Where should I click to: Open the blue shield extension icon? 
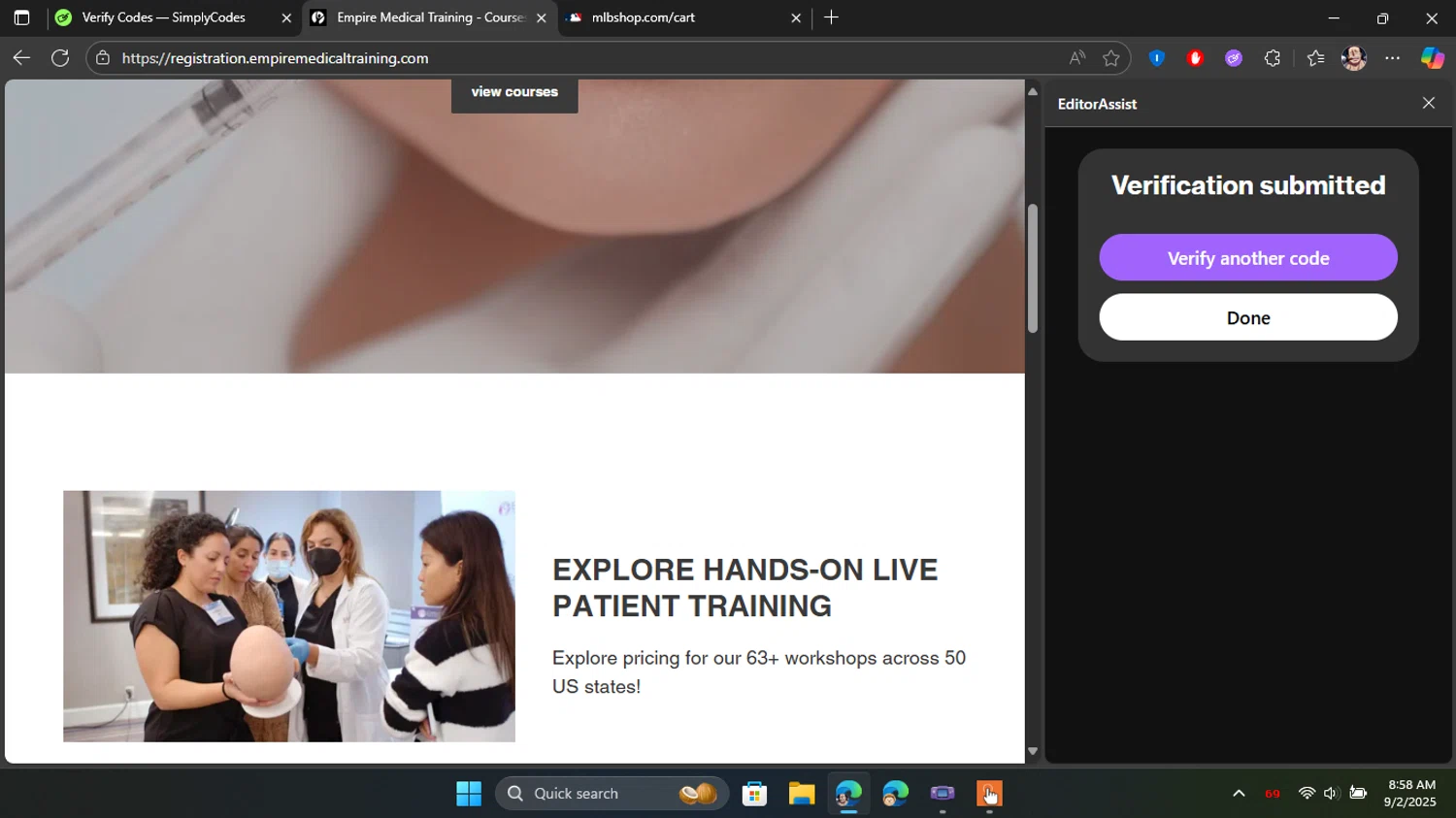click(1156, 58)
